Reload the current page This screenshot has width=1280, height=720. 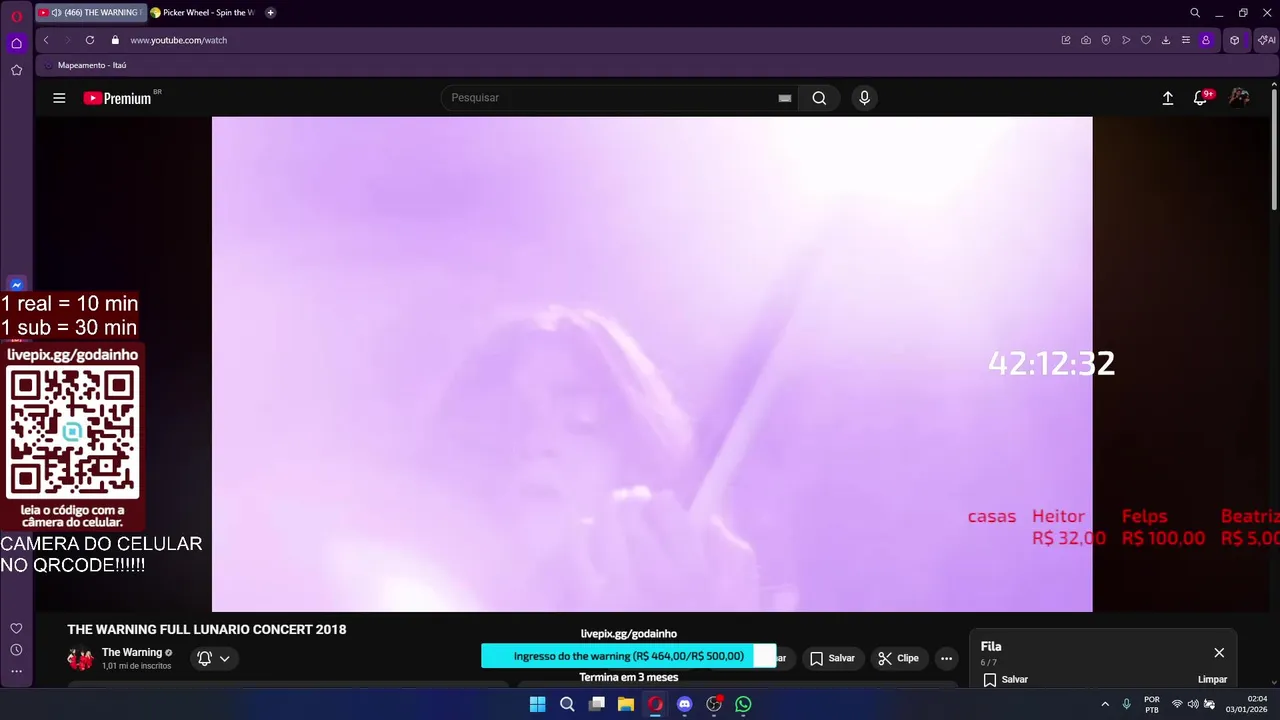pos(90,40)
